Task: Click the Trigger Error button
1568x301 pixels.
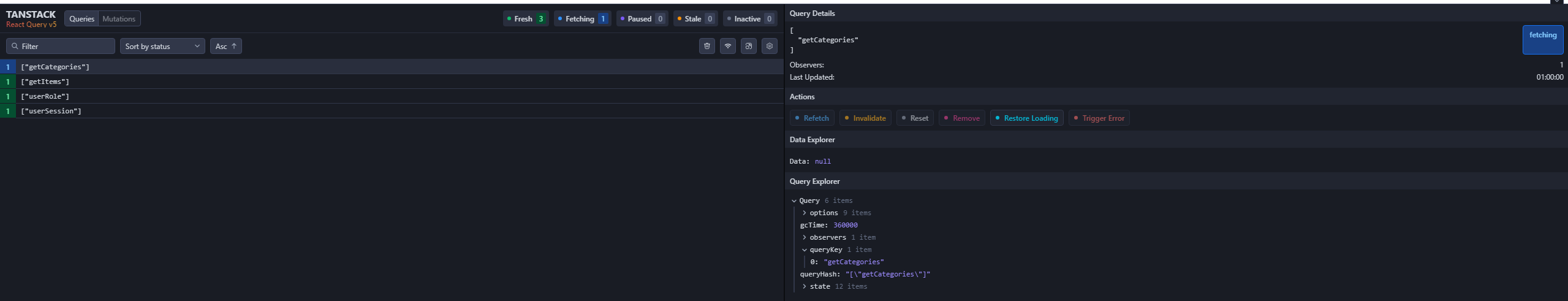Action: coord(1099,118)
